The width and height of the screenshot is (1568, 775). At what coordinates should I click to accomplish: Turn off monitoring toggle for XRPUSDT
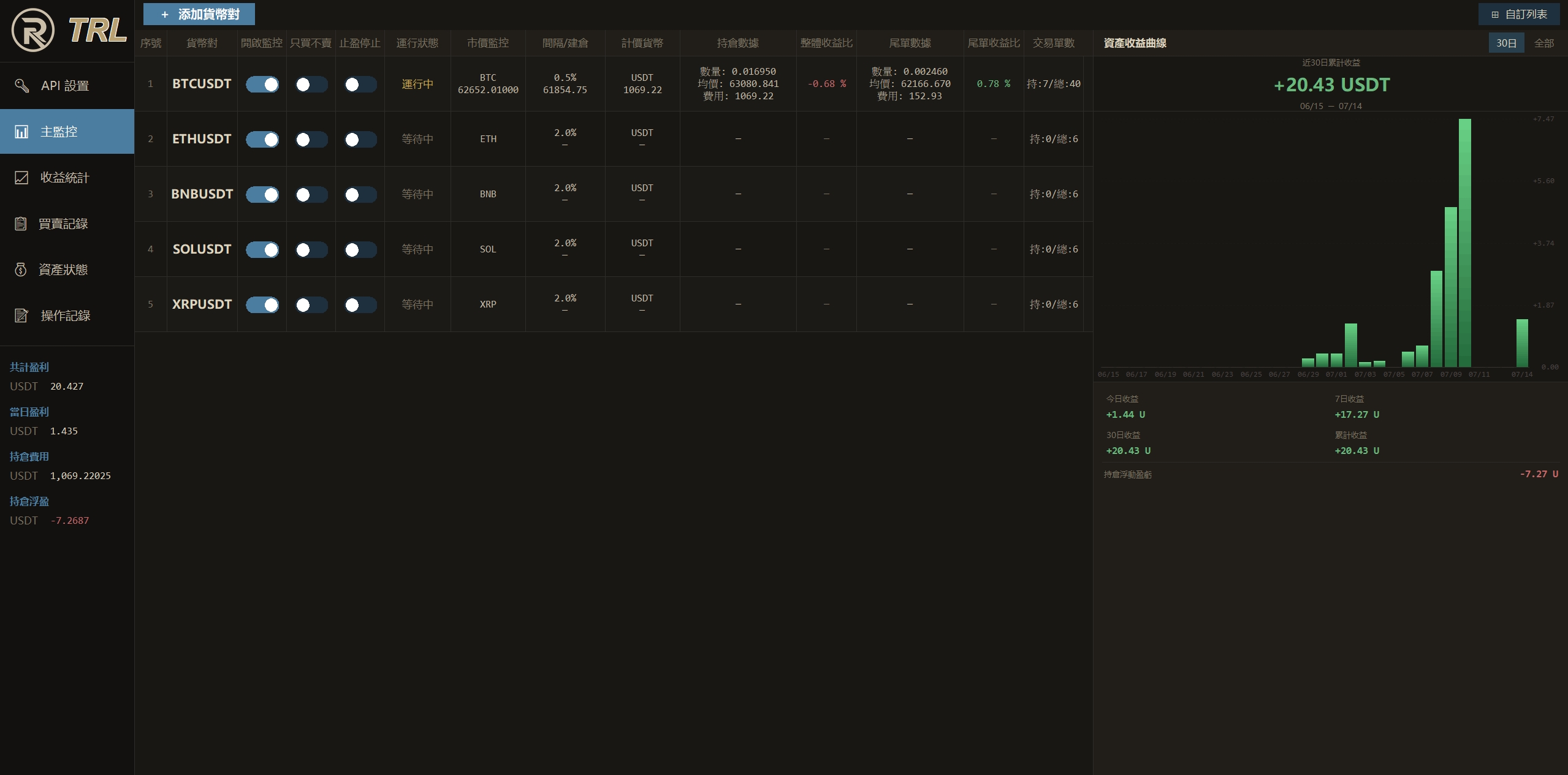click(262, 305)
